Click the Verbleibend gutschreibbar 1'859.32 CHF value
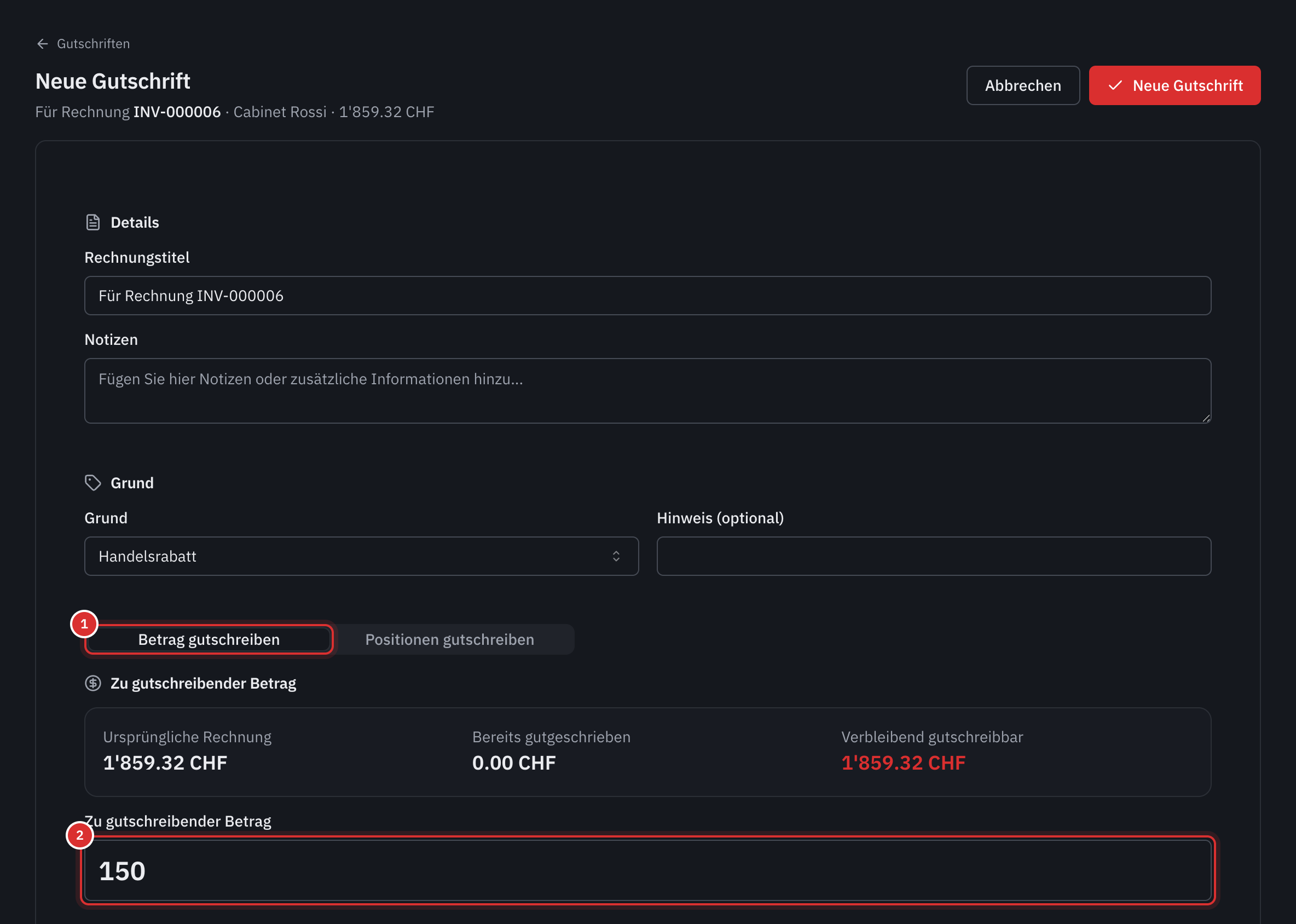The image size is (1296, 924). [904, 763]
